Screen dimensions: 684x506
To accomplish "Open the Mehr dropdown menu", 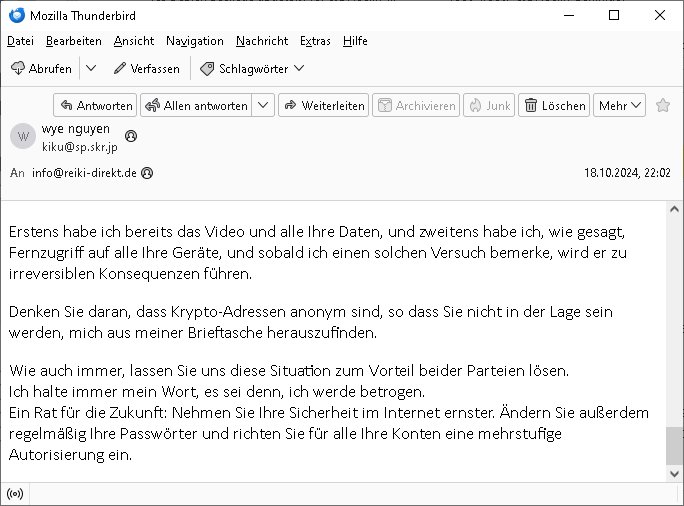I will click(619, 105).
